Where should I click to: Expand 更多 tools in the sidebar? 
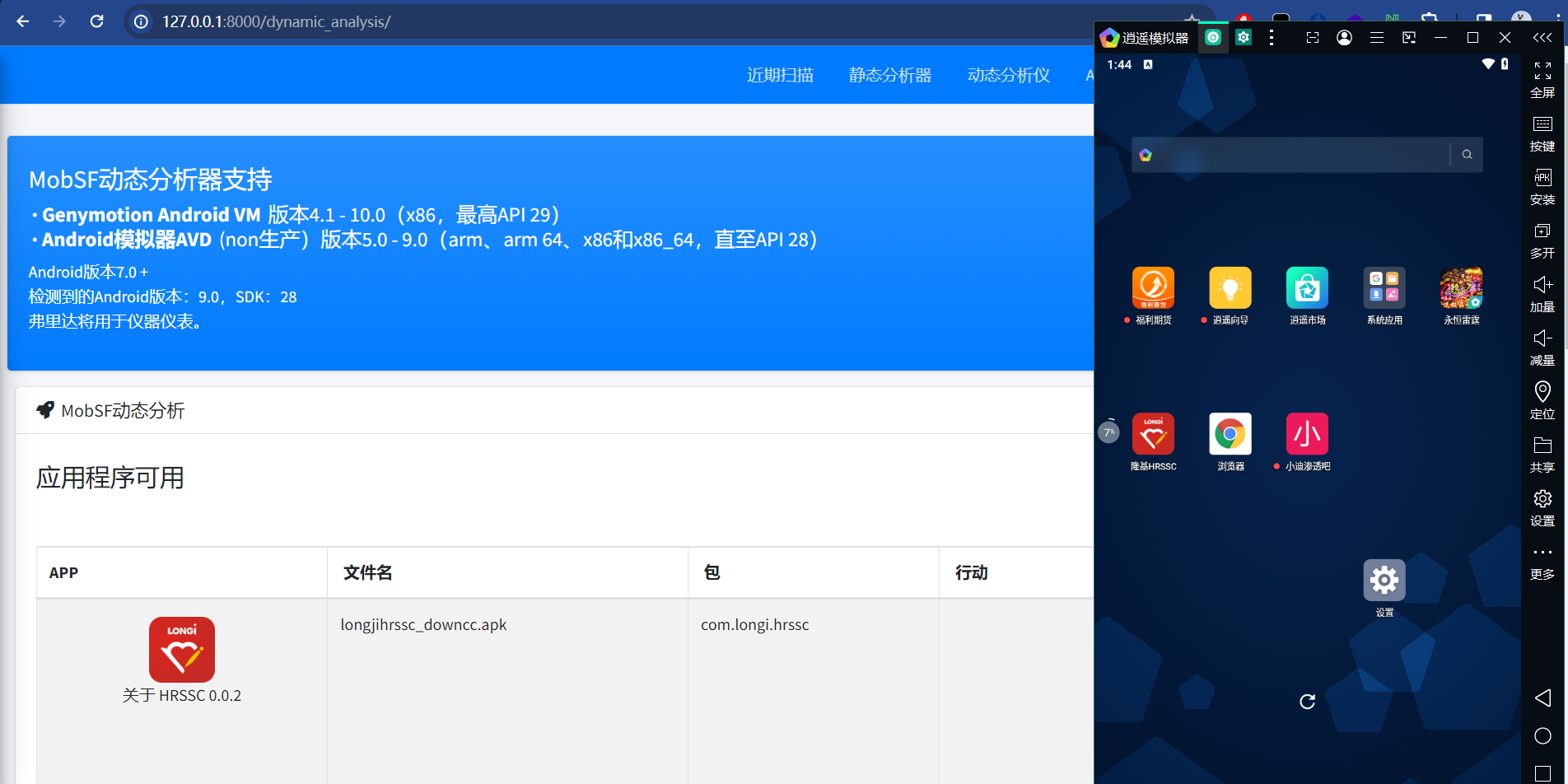pyautogui.click(x=1542, y=562)
